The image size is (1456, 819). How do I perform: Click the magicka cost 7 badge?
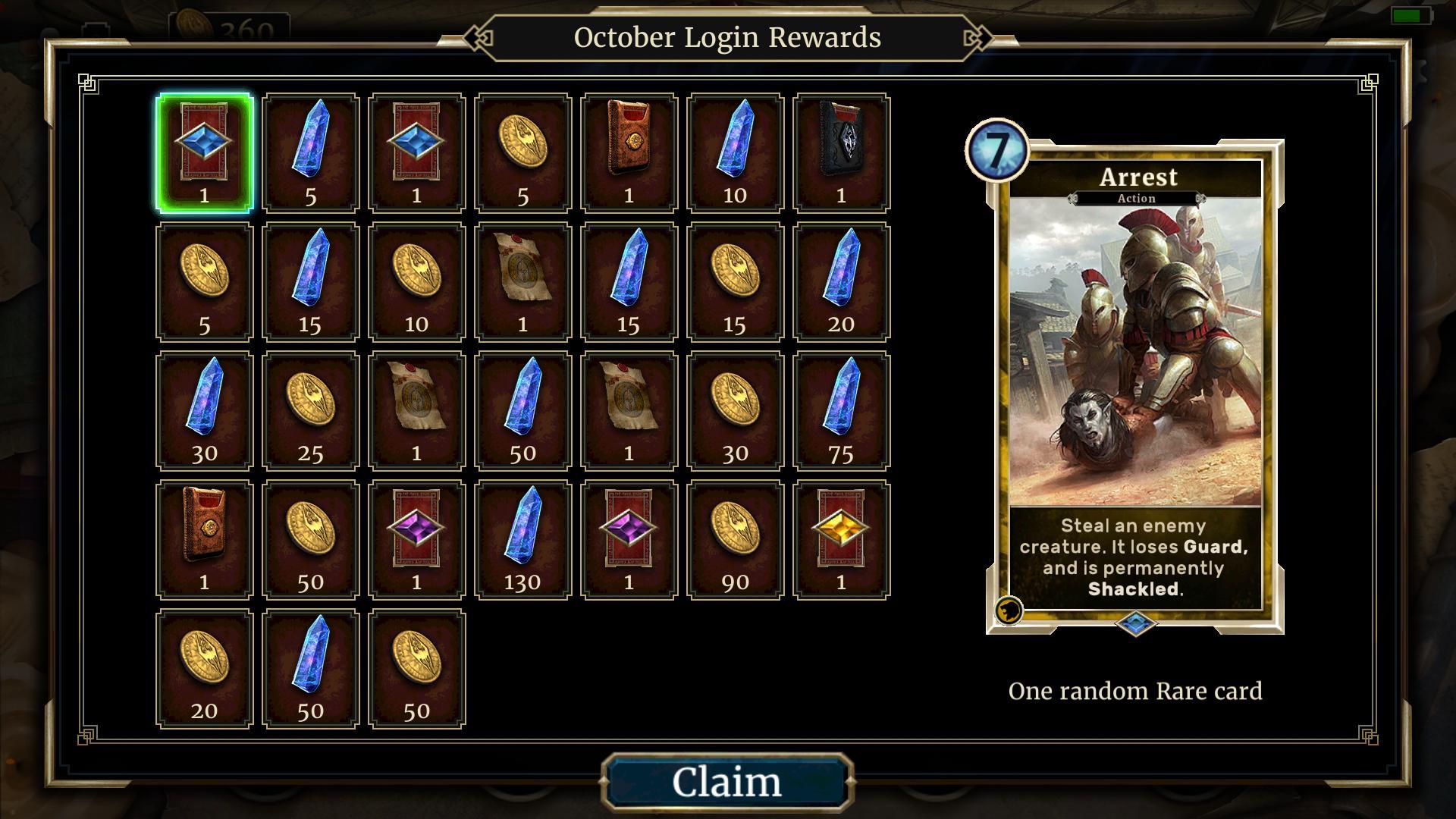[997, 150]
